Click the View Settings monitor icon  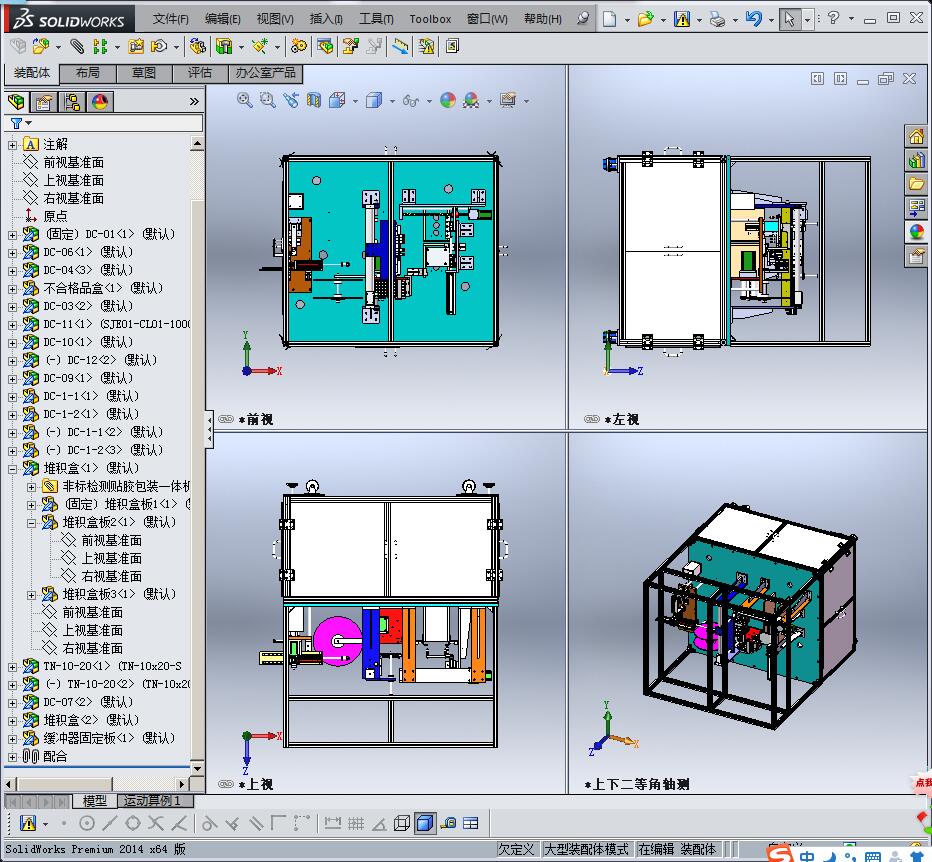pos(508,100)
